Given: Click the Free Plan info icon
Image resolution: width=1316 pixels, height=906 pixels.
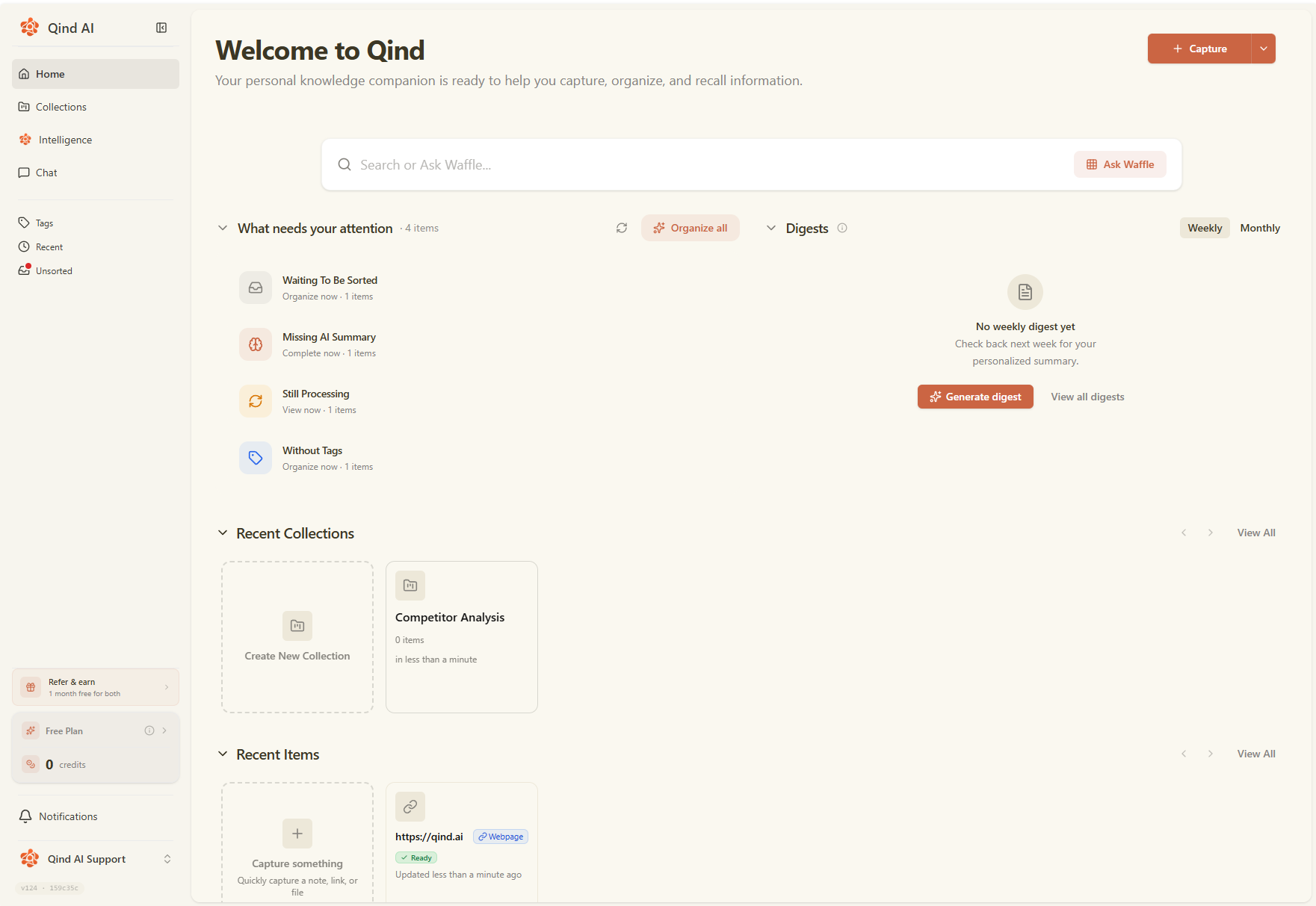Looking at the screenshot, I should tap(149, 730).
